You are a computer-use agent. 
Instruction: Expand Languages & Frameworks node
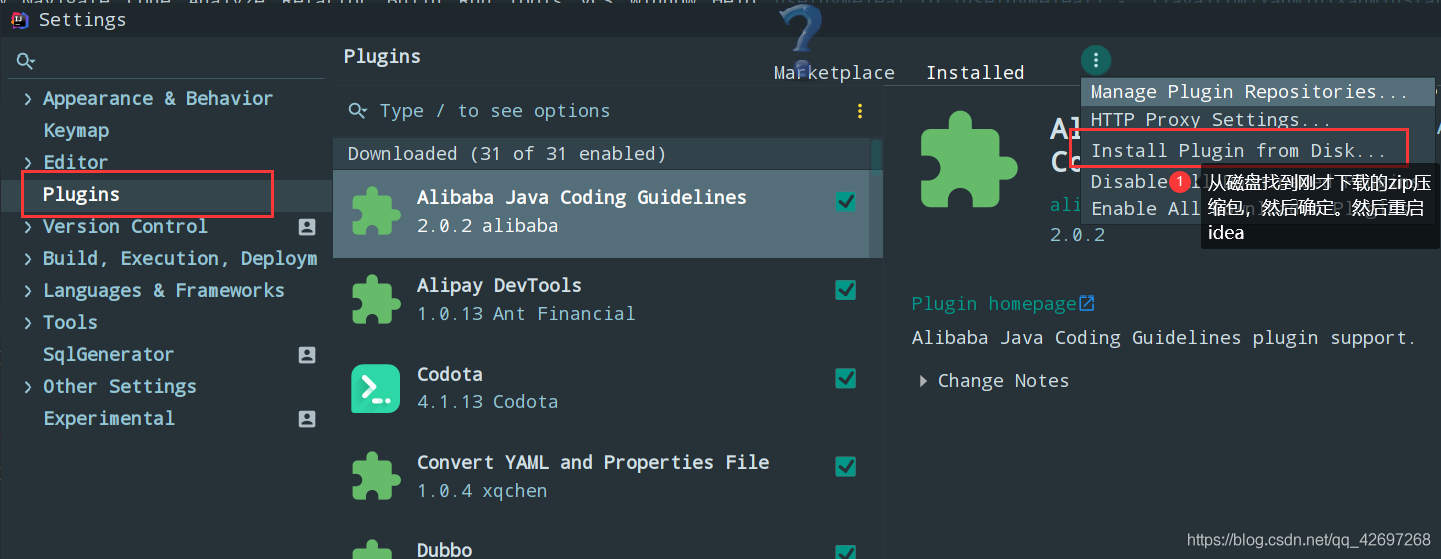[x=28, y=291]
